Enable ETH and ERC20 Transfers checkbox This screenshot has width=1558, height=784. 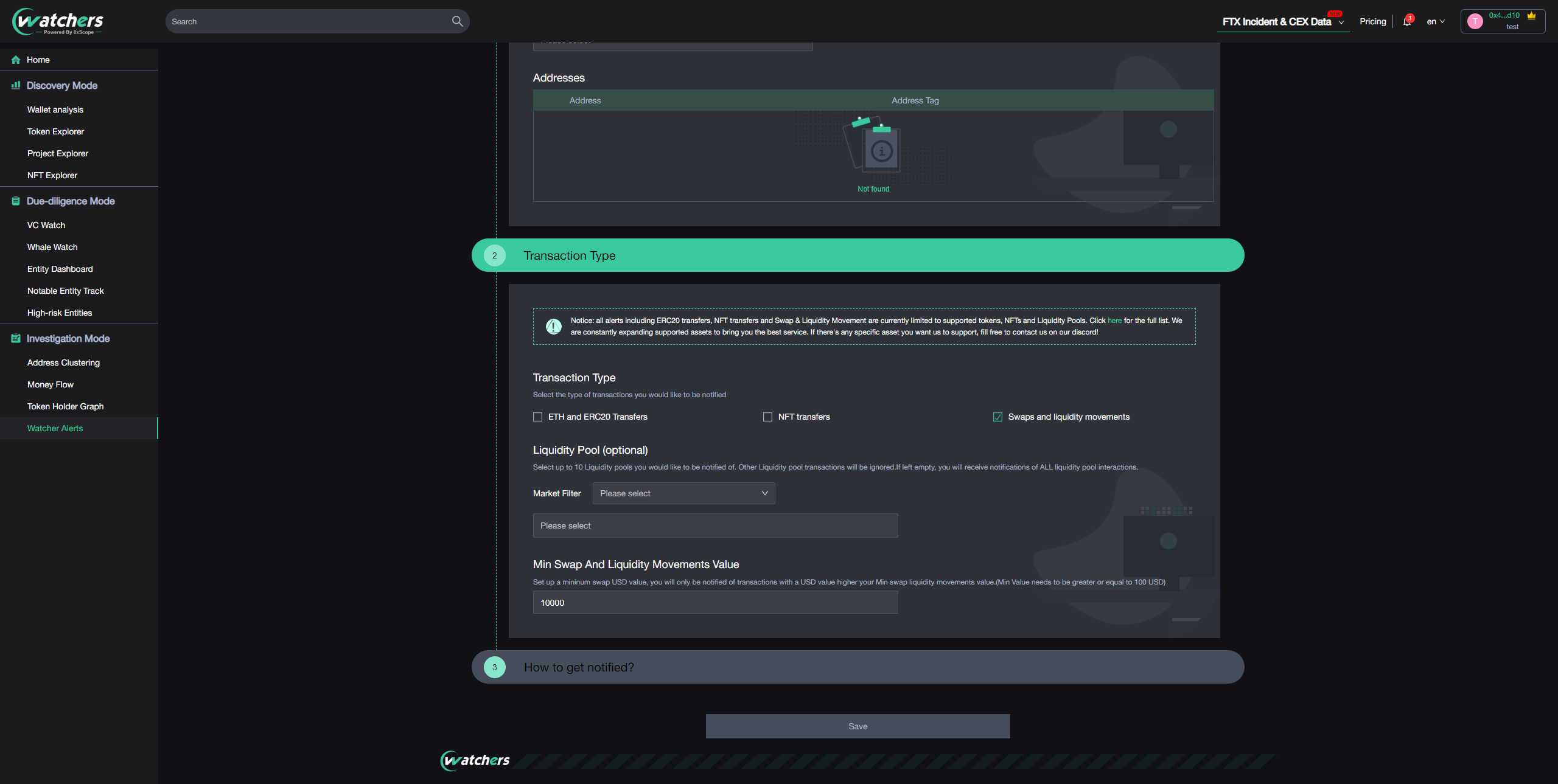click(x=537, y=417)
